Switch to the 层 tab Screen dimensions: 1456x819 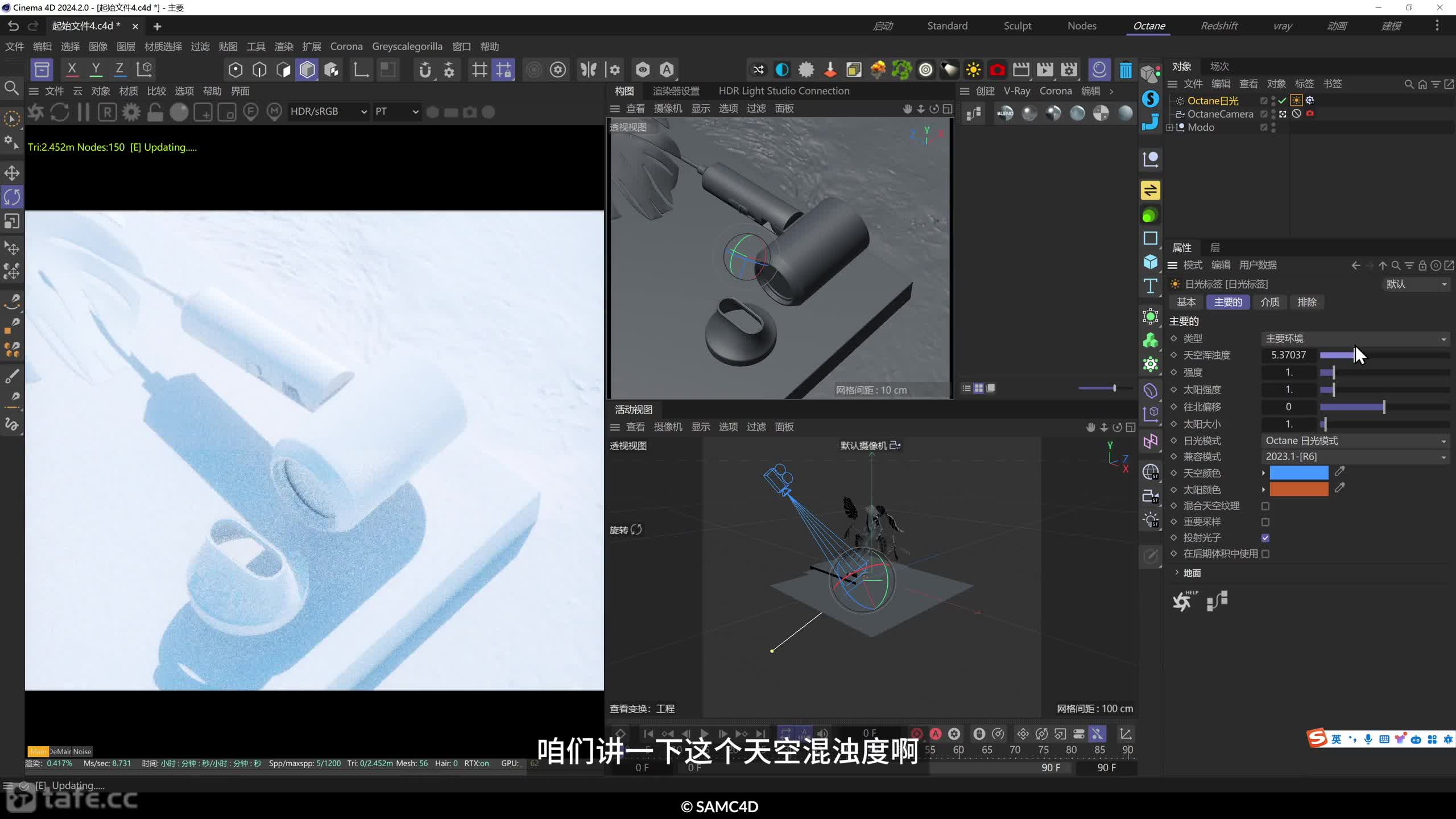pyautogui.click(x=1215, y=247)
